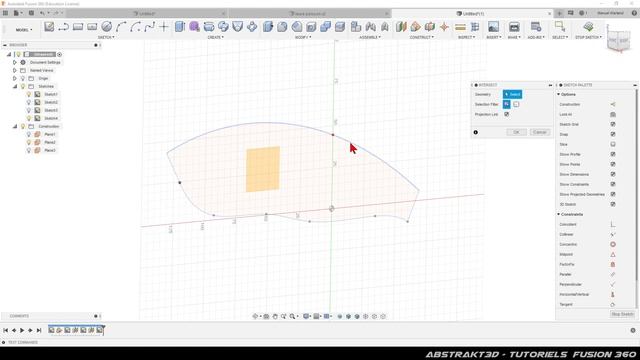
Task: Apply the Midpoint constraint
Action: 613,254
